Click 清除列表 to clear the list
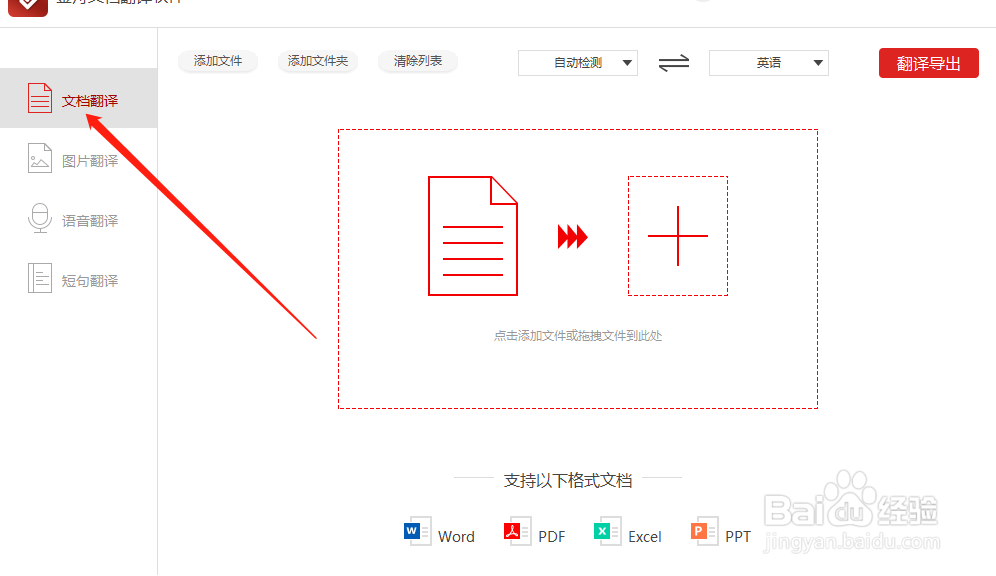Image resolution: width=996 pixels, height=576 pixels. pyautogui.click(x=417, y=61)
